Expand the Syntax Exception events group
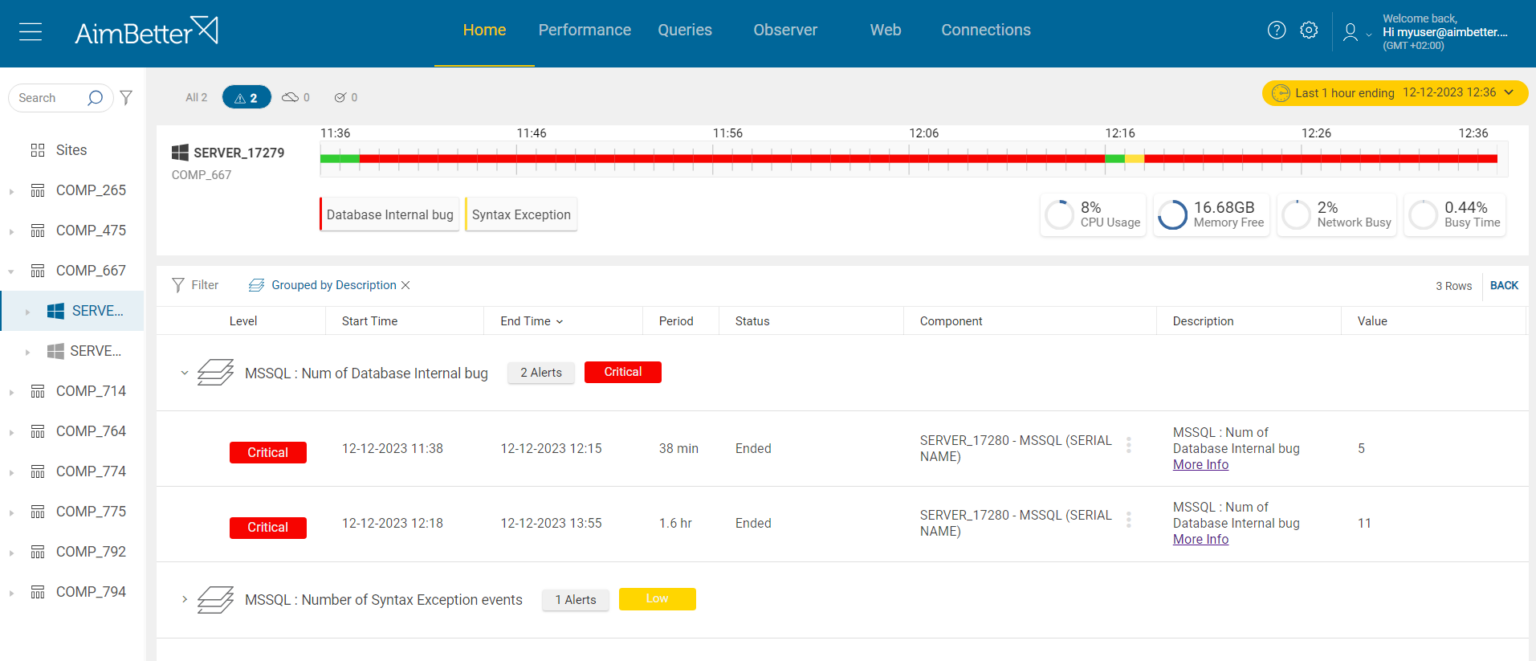 (x=184, y=599)
